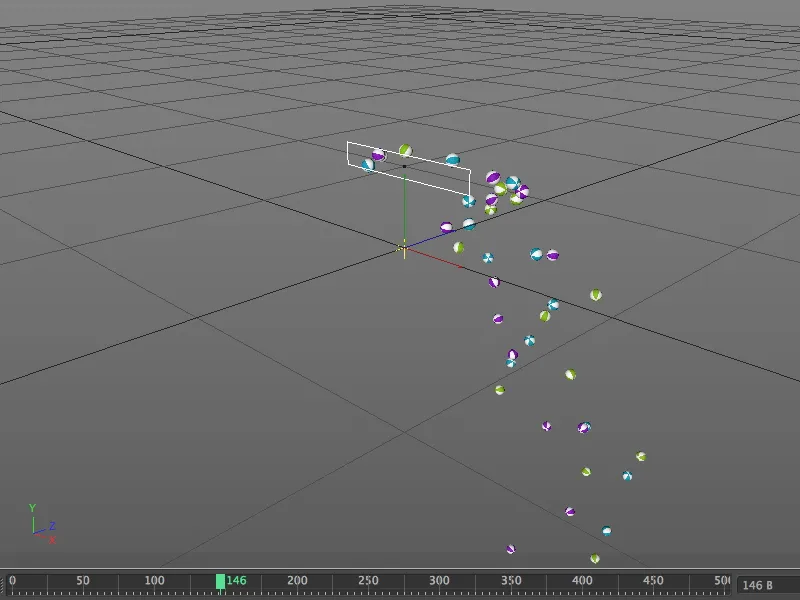Click frame 500 near the timeline's right end

(721, 578)
